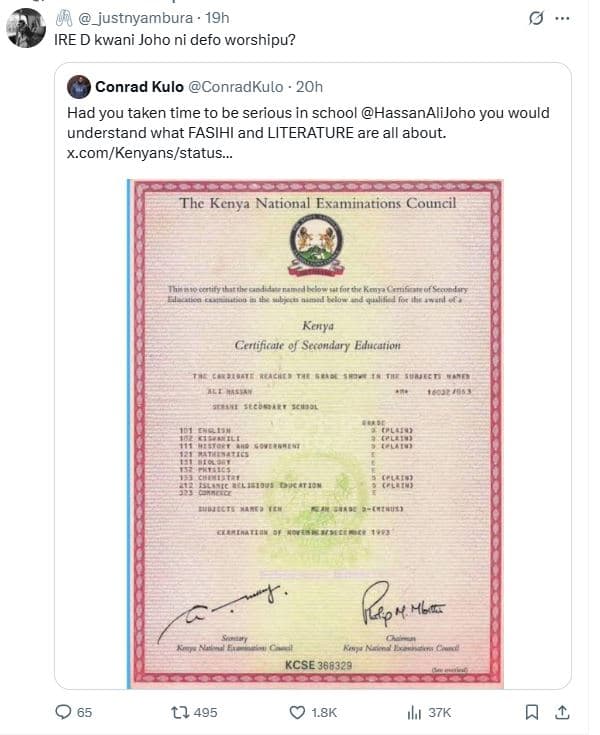
Task: Click Conrad Kulo's small avatar
Action: tap(79, 86)
